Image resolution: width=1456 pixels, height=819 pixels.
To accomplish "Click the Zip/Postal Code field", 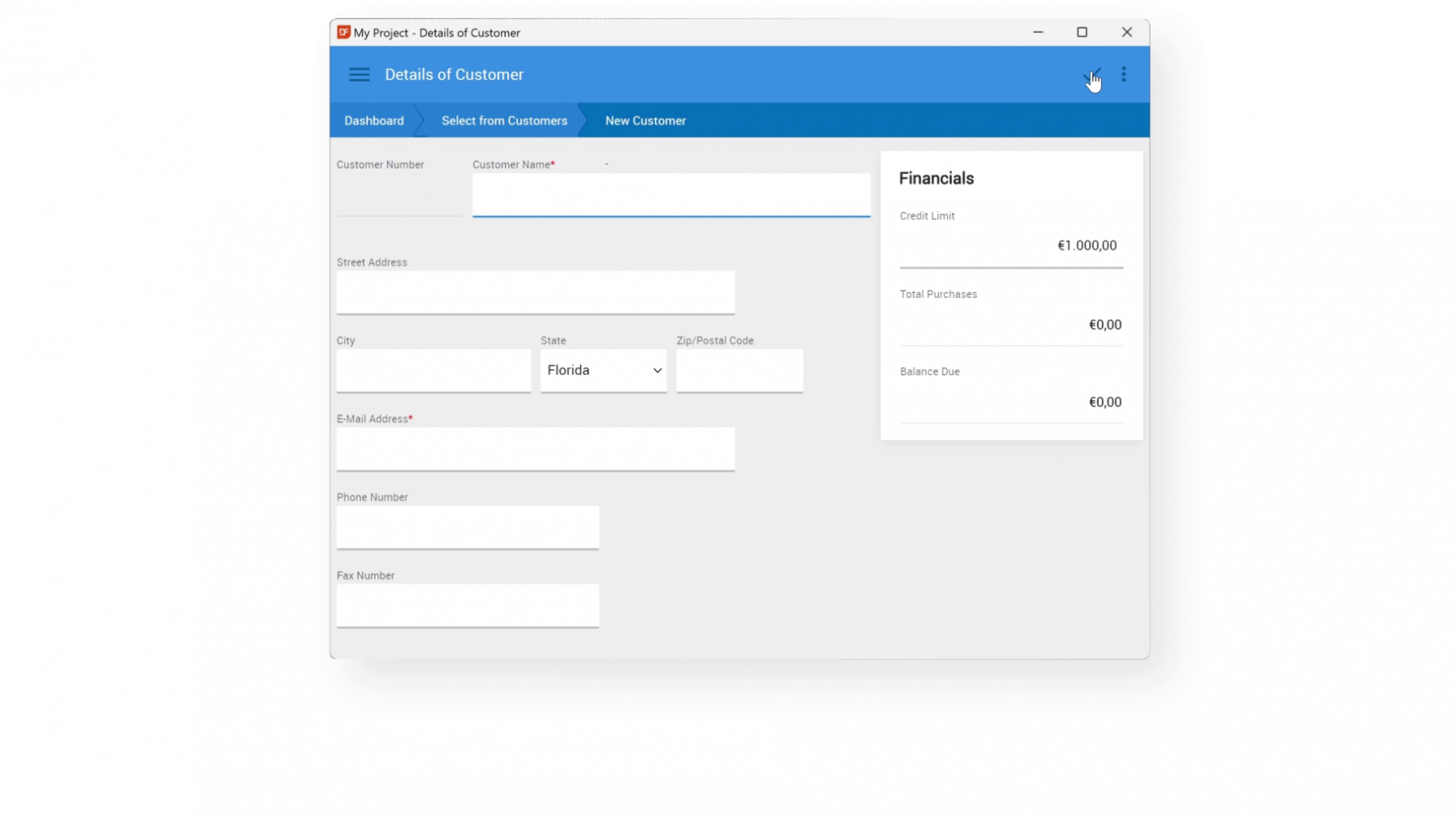I will pyautogui.click(x=739, y=371).
